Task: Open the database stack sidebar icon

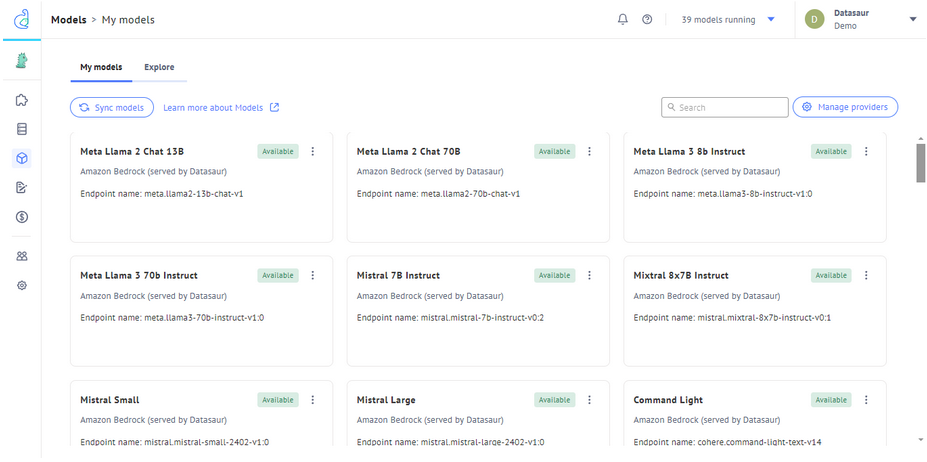Action: pyautogui.click(x=21, y=129)
